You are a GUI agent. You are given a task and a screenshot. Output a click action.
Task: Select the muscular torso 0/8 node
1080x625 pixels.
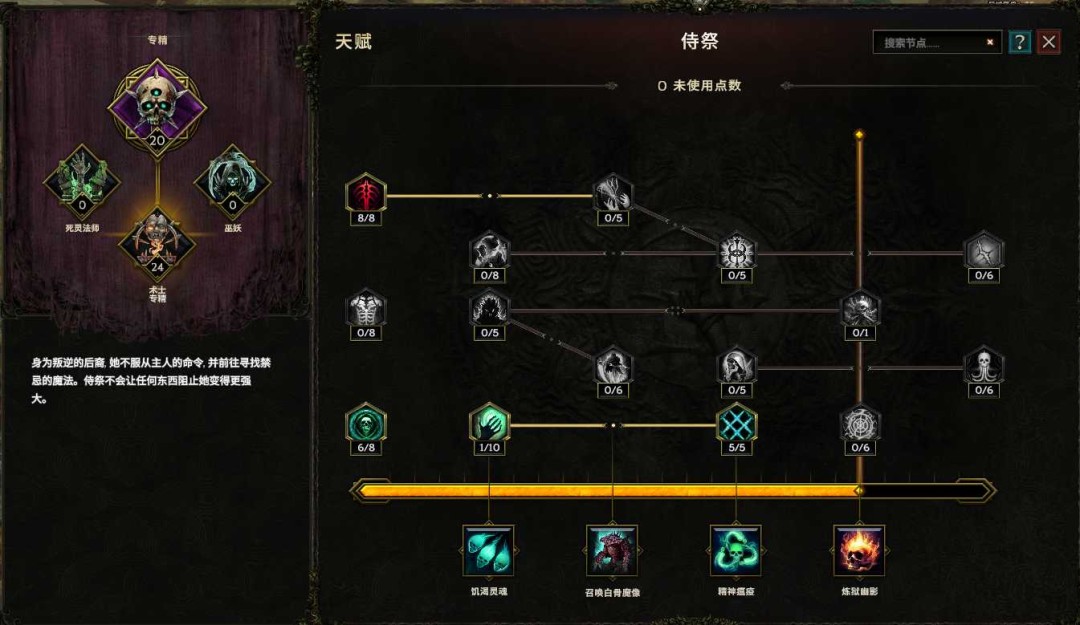point(366,308)
